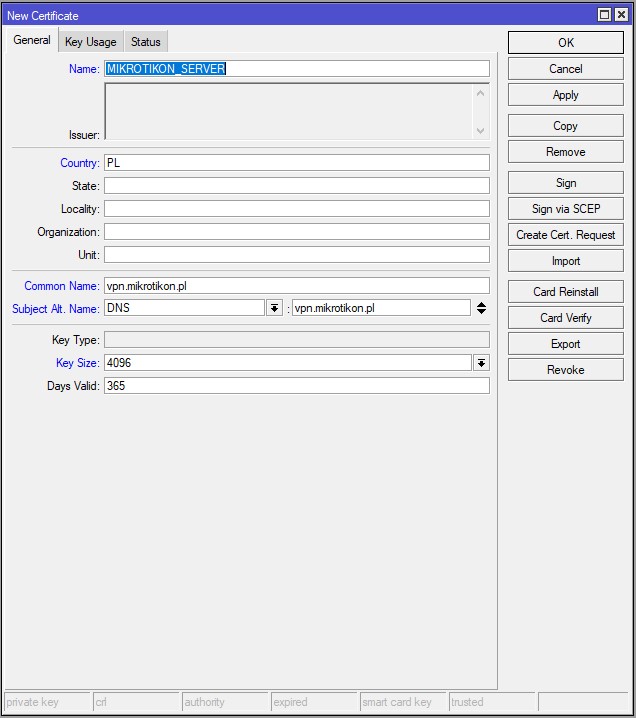
Task: Sign the certificate with the Sign button
Action: [x=565, y=183]
